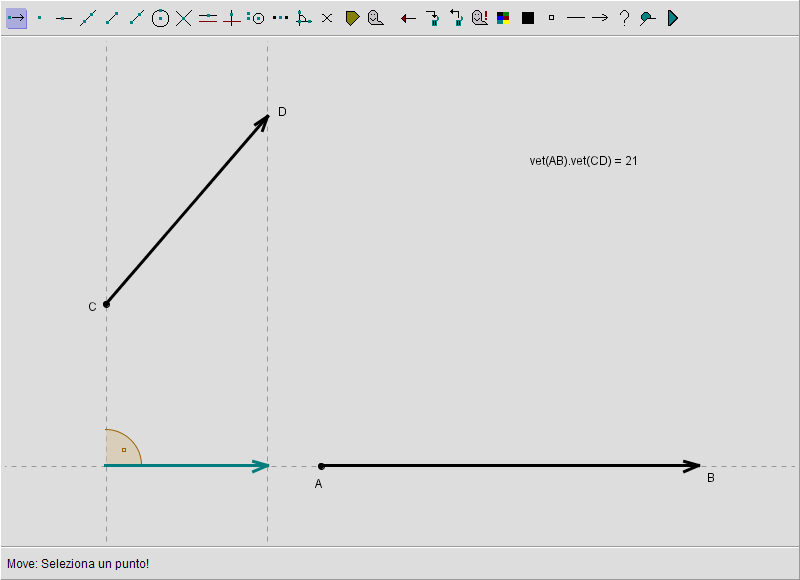Select point A on the canvas
The image size is (800, 580).
(x=321, y=466)
